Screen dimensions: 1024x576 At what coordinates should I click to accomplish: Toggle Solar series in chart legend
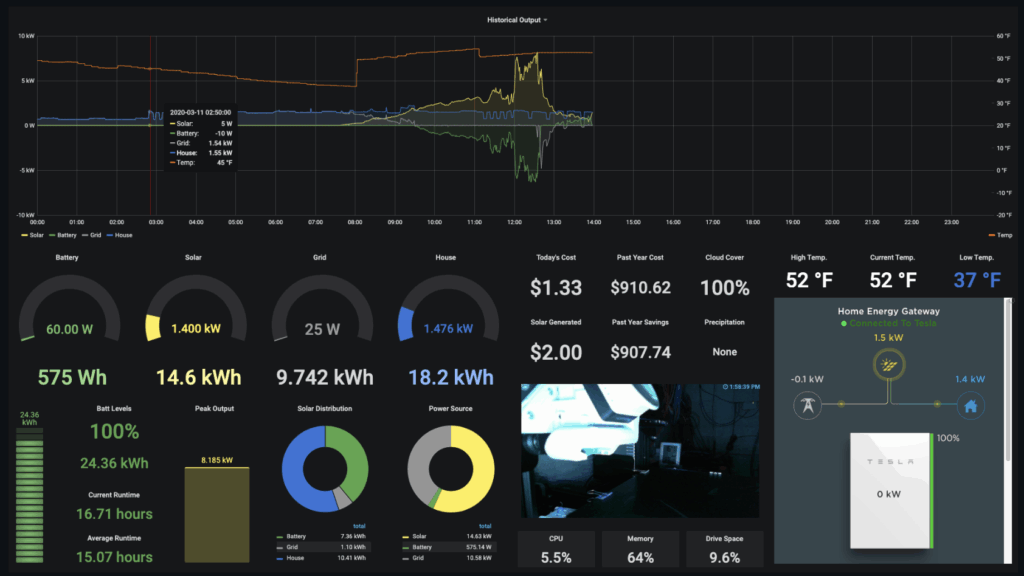(x=32, y=235)
